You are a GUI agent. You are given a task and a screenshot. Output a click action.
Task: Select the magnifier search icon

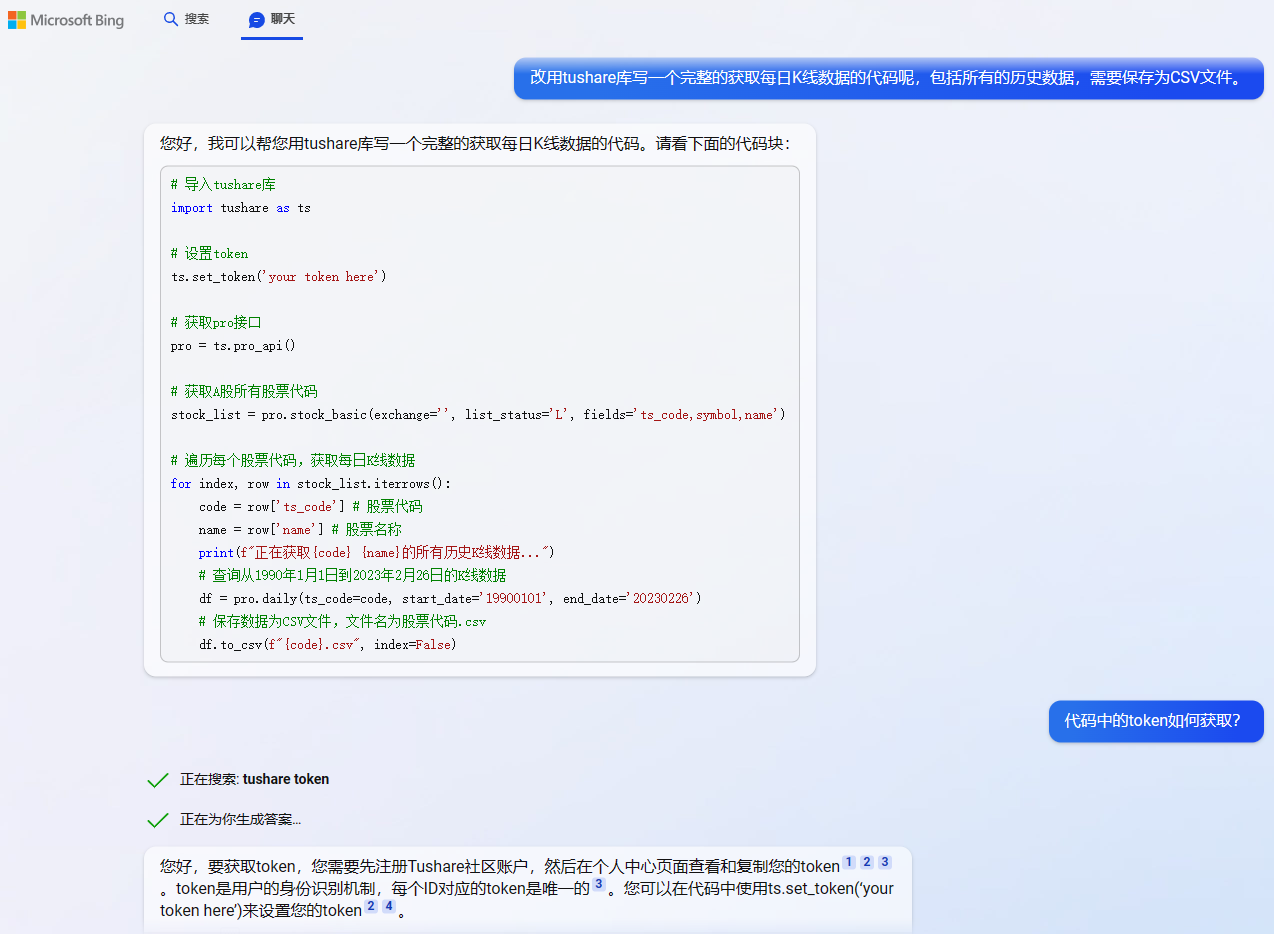pyautogui.click(x=170, y=18)
